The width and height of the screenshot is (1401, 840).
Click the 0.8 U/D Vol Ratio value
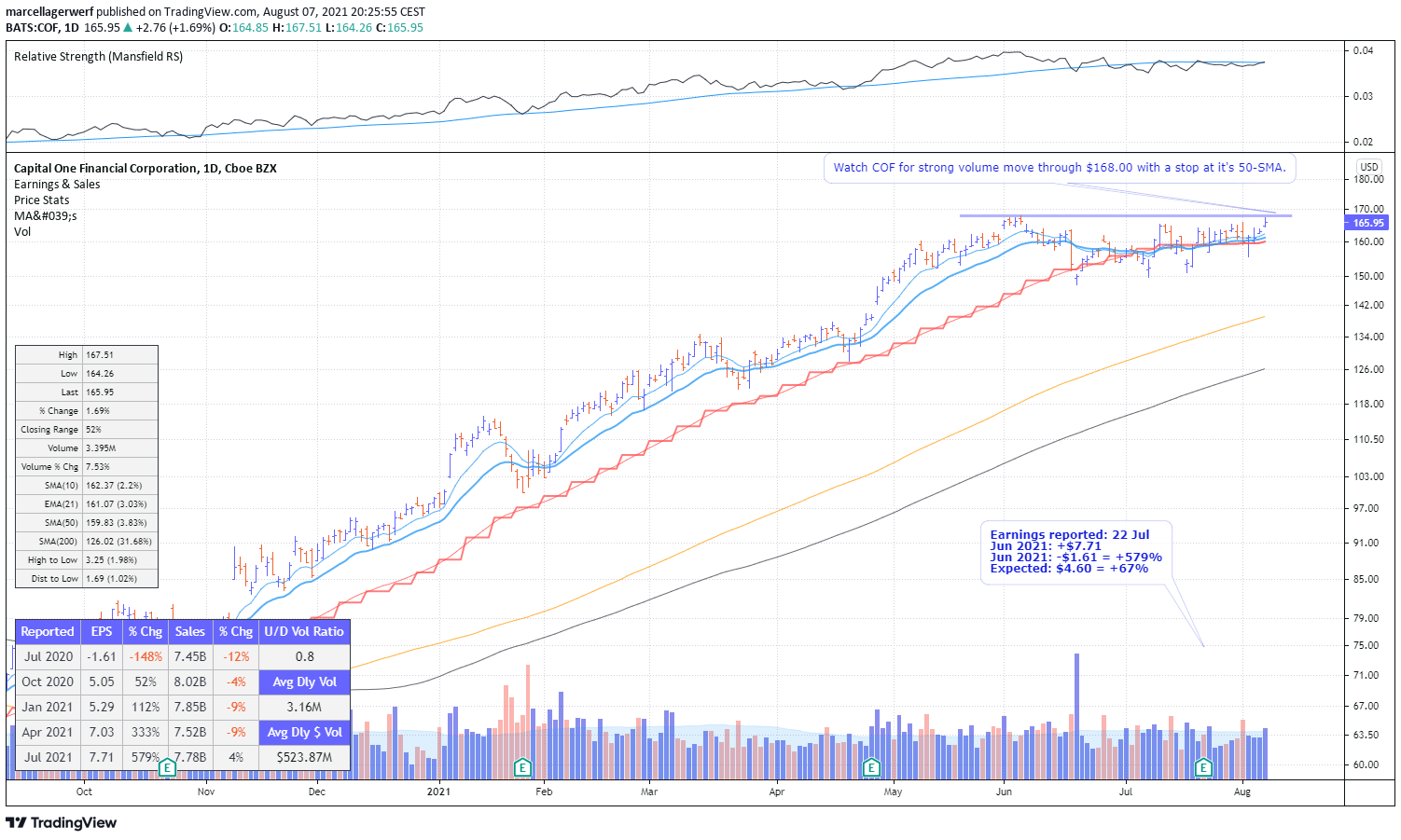tap(304, 657)
